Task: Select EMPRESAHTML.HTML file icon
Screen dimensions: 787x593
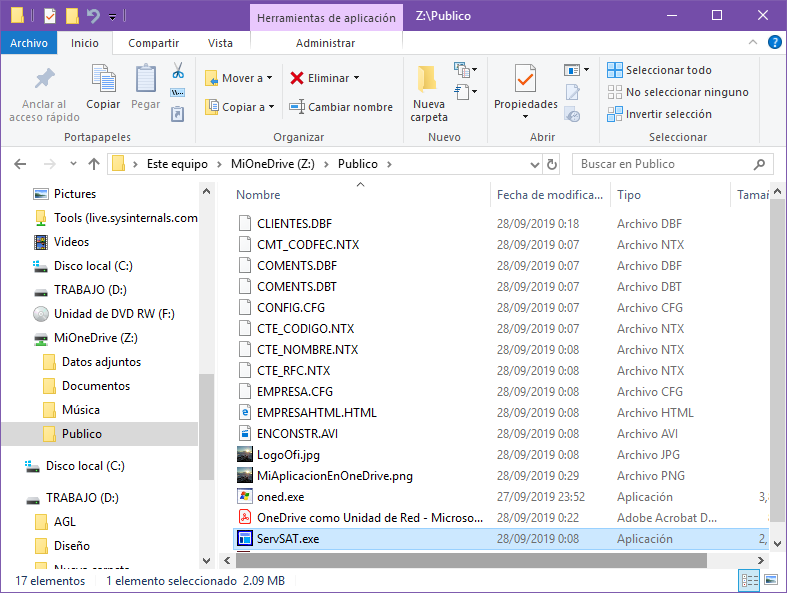Action: coord(244,413)
